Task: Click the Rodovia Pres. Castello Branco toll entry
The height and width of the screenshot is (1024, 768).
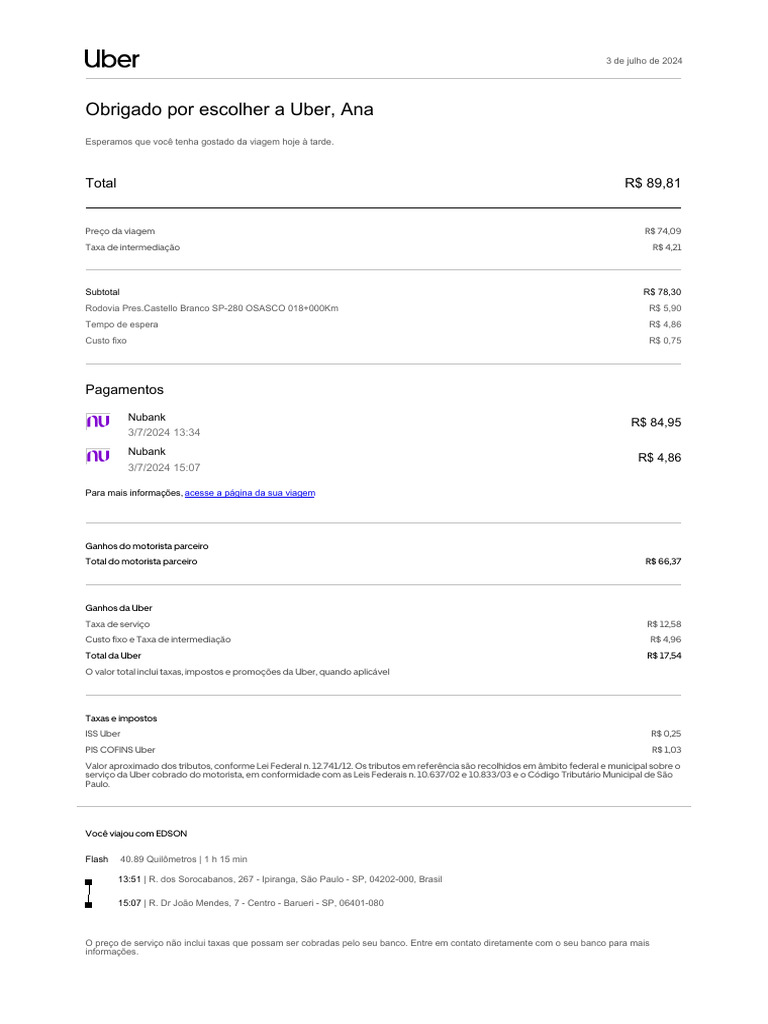Action: point(212,308)
